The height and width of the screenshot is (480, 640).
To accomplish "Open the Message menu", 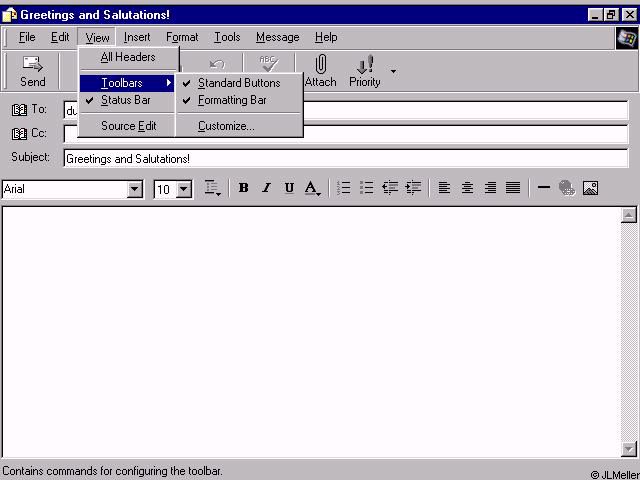I will (278, 37).
